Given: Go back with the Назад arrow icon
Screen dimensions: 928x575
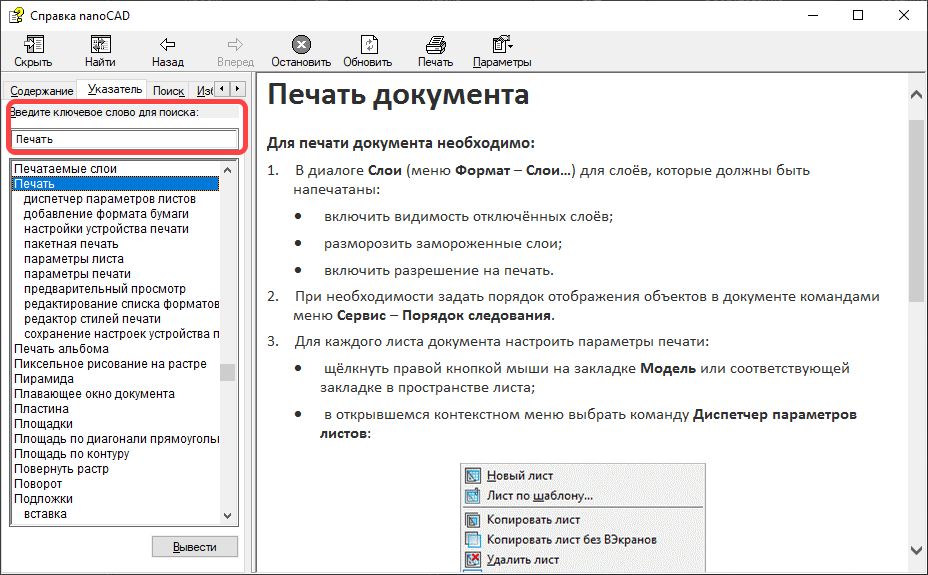Looking at the screenshot, I should pyautogui.click(x=168, y=45).
